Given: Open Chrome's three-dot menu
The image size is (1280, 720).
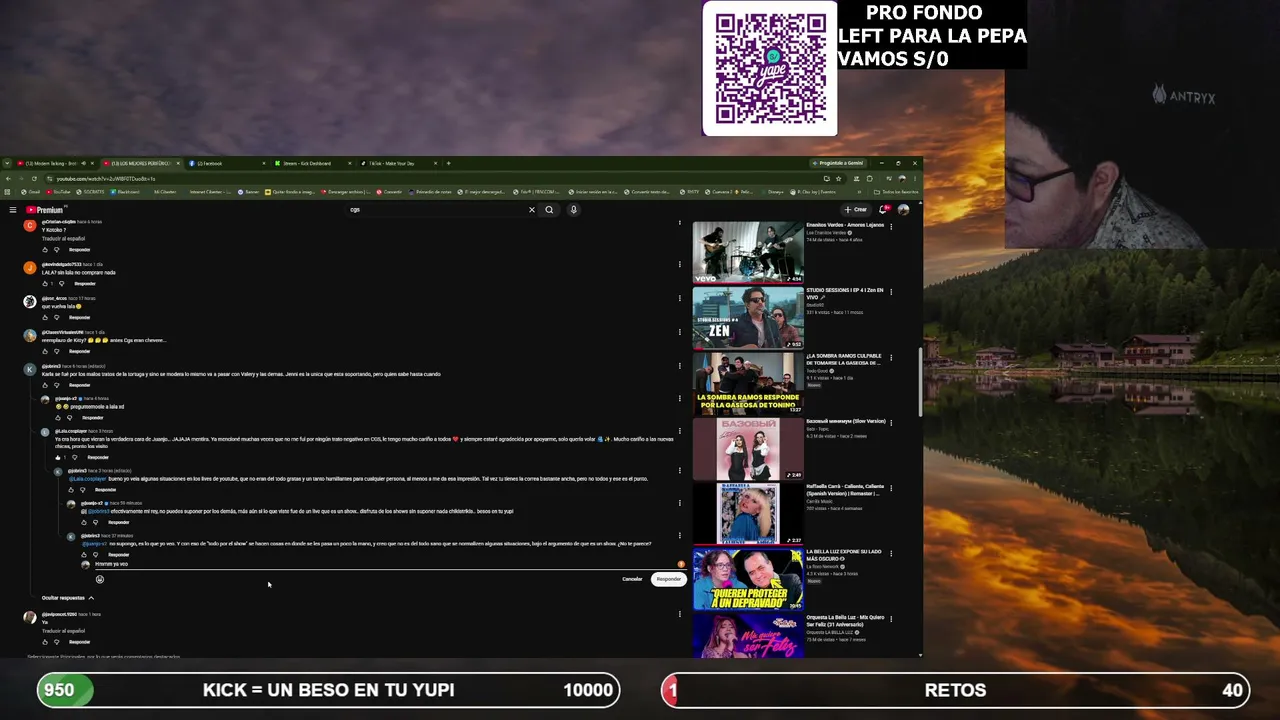Looking at the screenshot, I should (915, 178).
